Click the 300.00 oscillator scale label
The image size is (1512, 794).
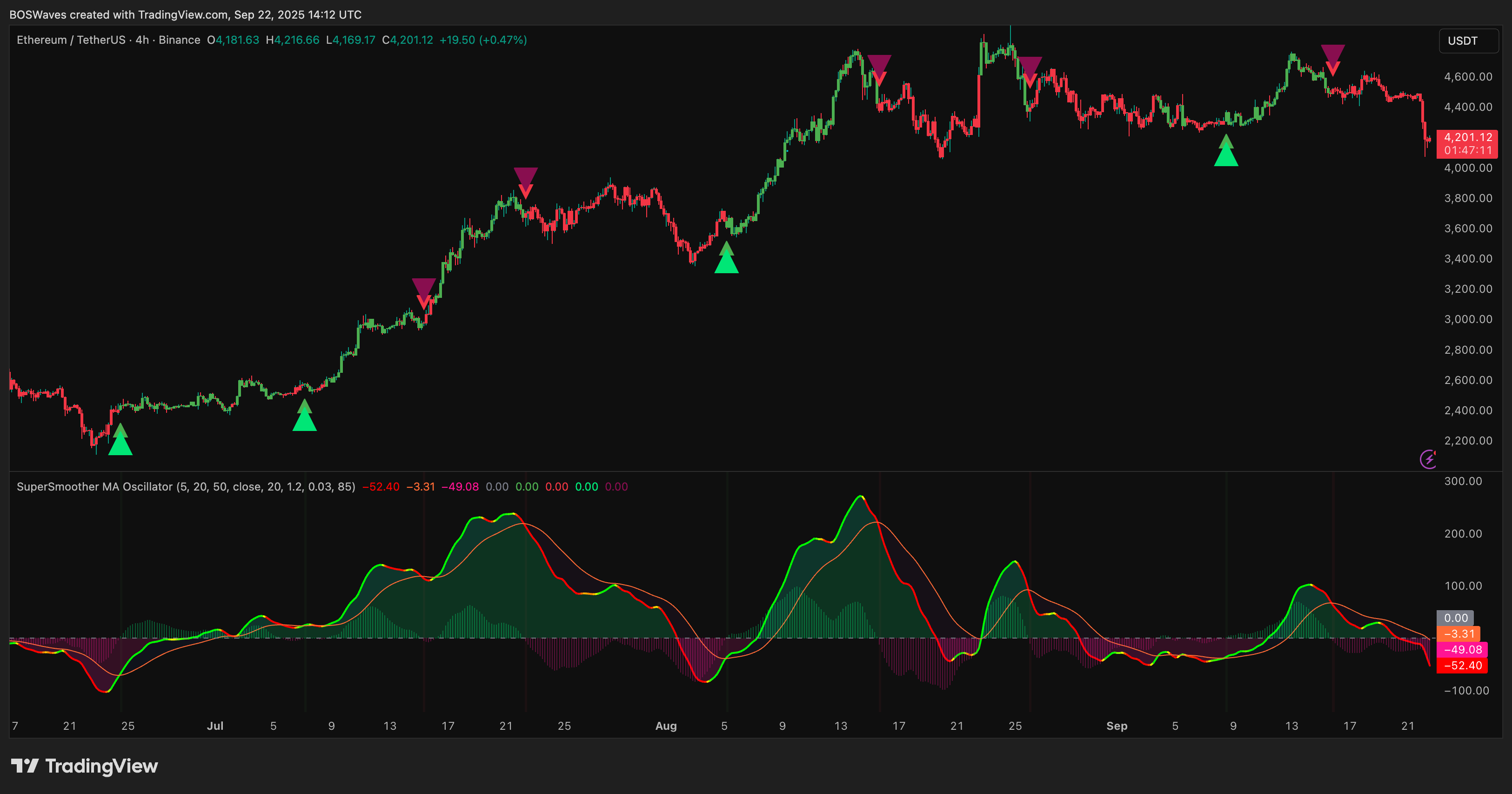pyautogui.click(x=1463, y=482)
